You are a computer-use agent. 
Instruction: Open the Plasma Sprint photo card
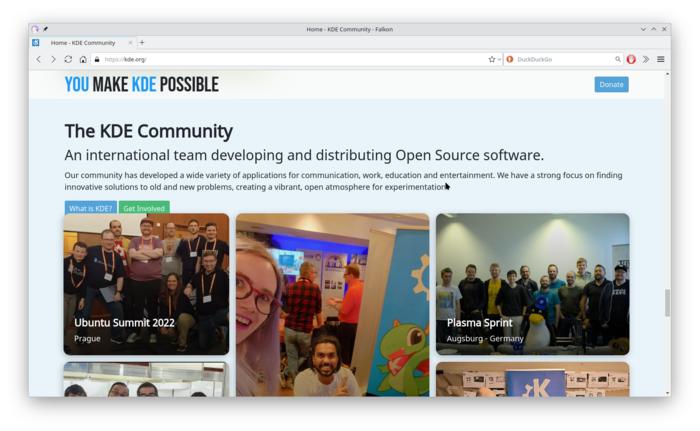point(533,284)
